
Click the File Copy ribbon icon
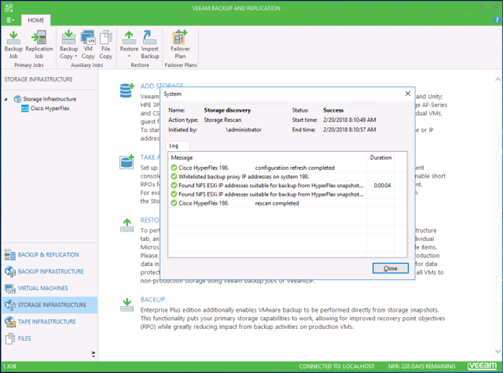click(x=106, y=45)
